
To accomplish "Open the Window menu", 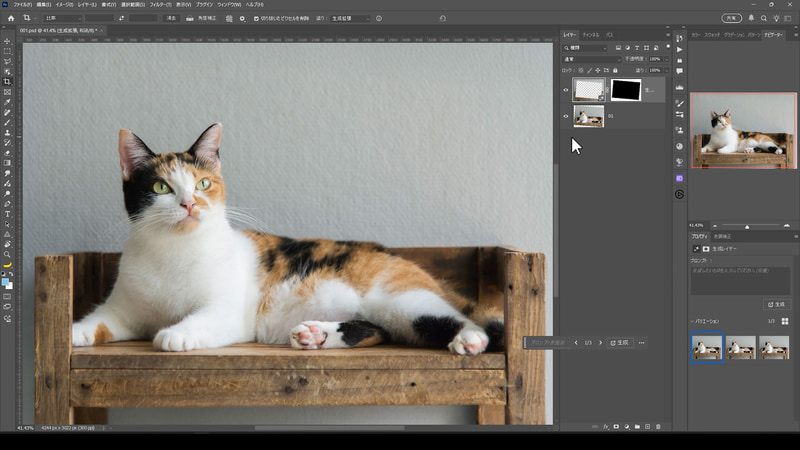I will 229,5.
